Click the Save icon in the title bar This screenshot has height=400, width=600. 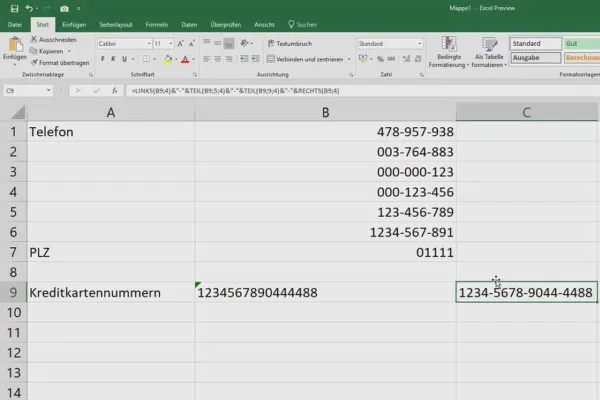(14, 8)
